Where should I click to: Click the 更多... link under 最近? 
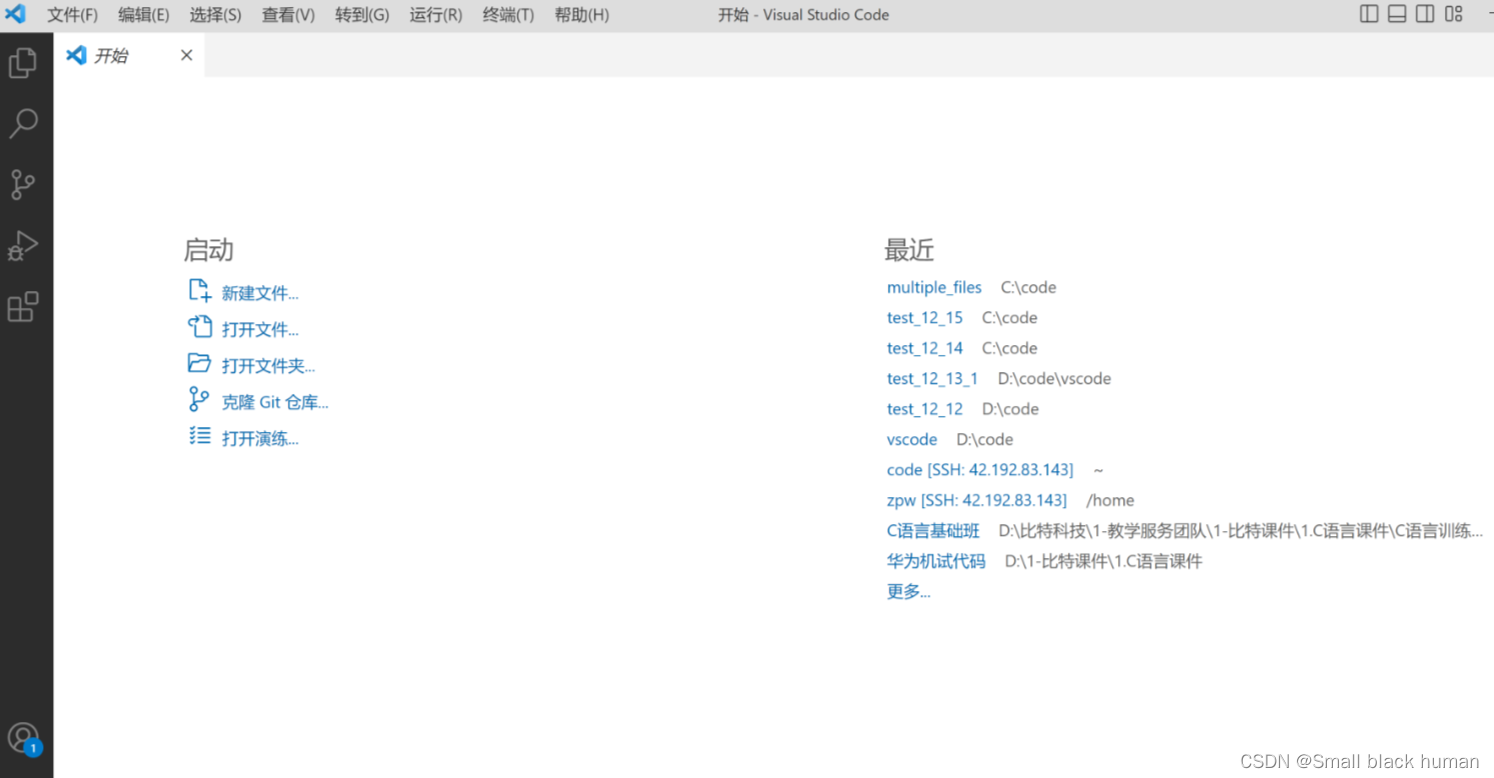click(x=908, y=591)
